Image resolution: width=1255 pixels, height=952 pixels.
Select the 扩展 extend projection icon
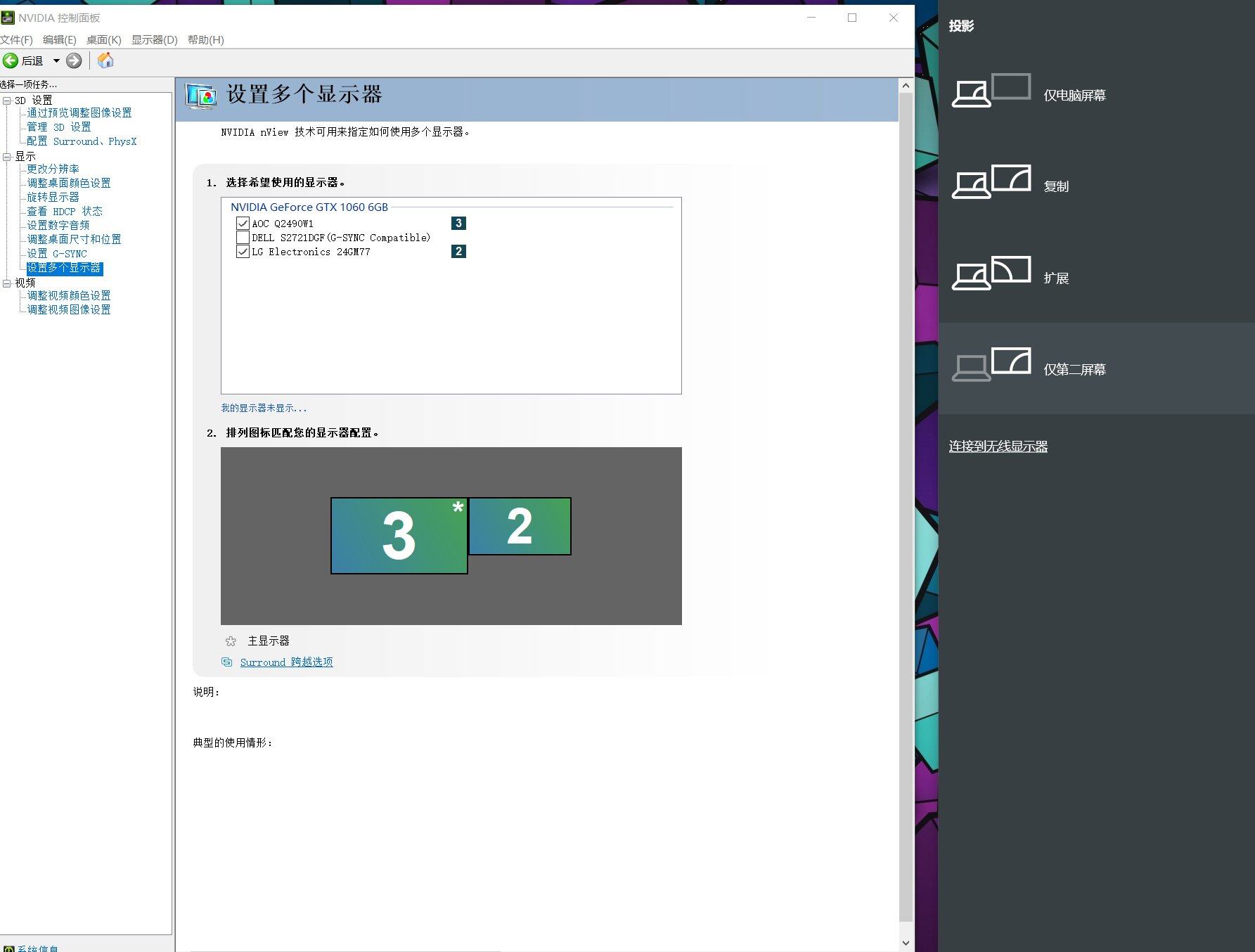coord(991,274)
